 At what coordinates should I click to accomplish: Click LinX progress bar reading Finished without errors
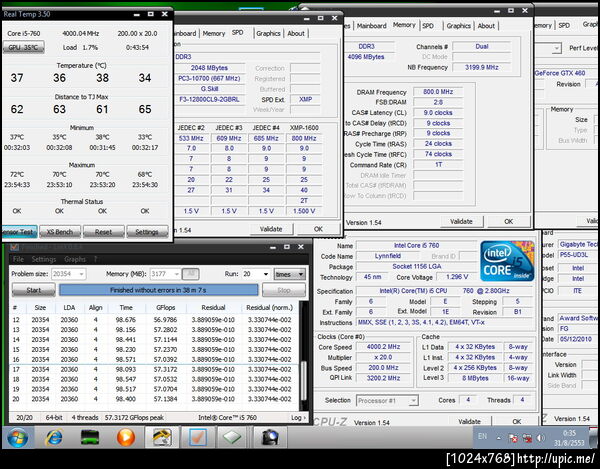(x=158, y=290)
